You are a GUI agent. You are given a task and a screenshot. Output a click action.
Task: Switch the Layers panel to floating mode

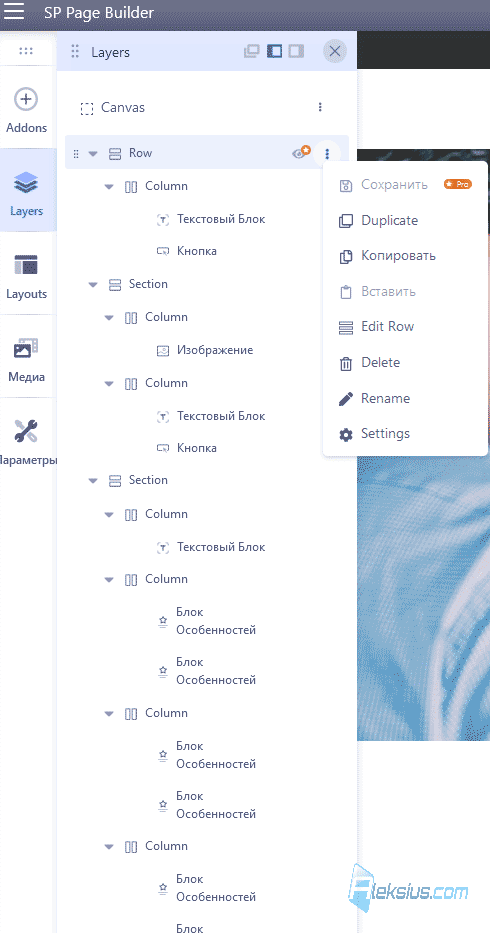point(252,51)
